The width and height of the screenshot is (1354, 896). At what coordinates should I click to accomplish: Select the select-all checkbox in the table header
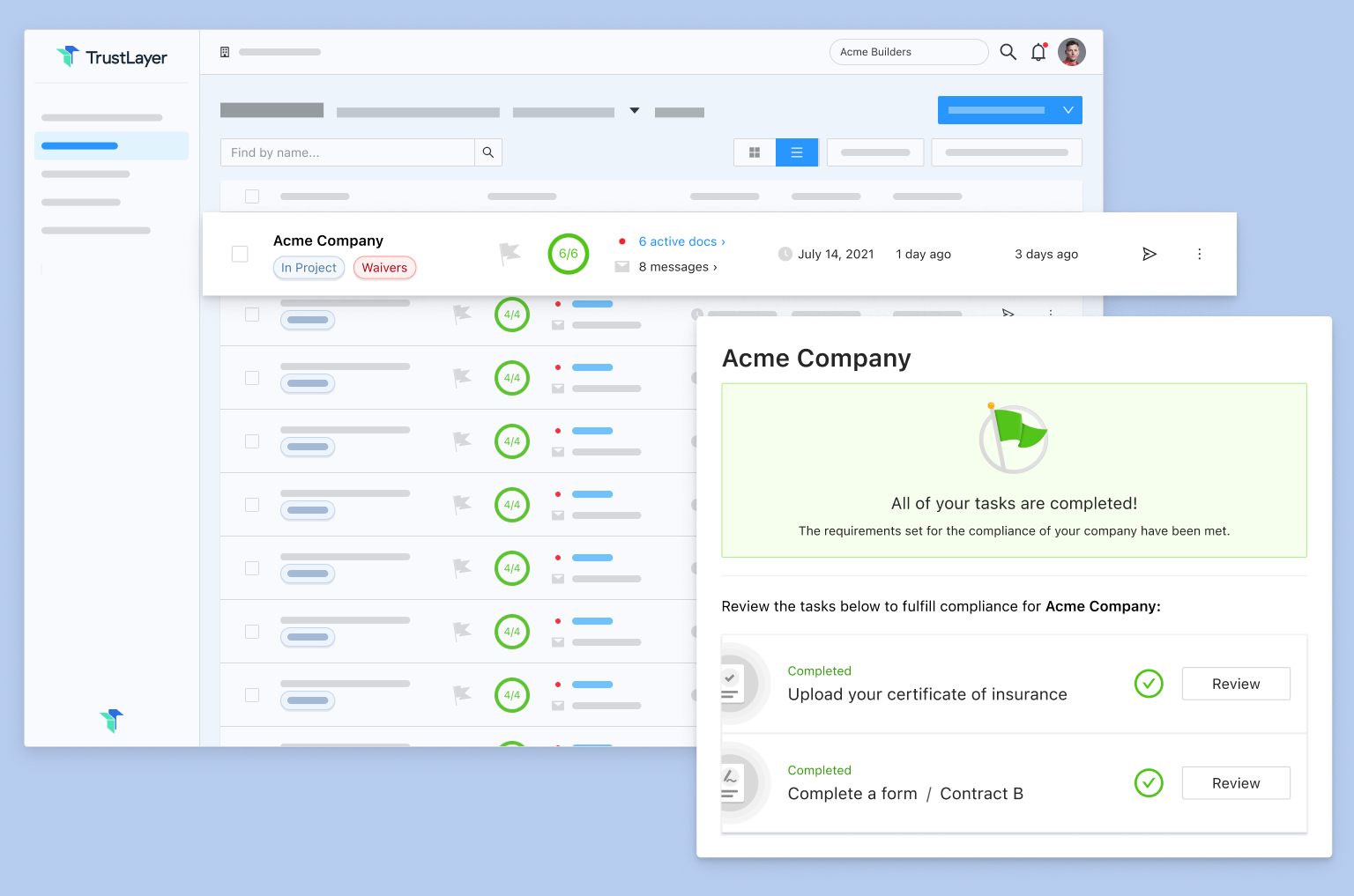[252, 196]
